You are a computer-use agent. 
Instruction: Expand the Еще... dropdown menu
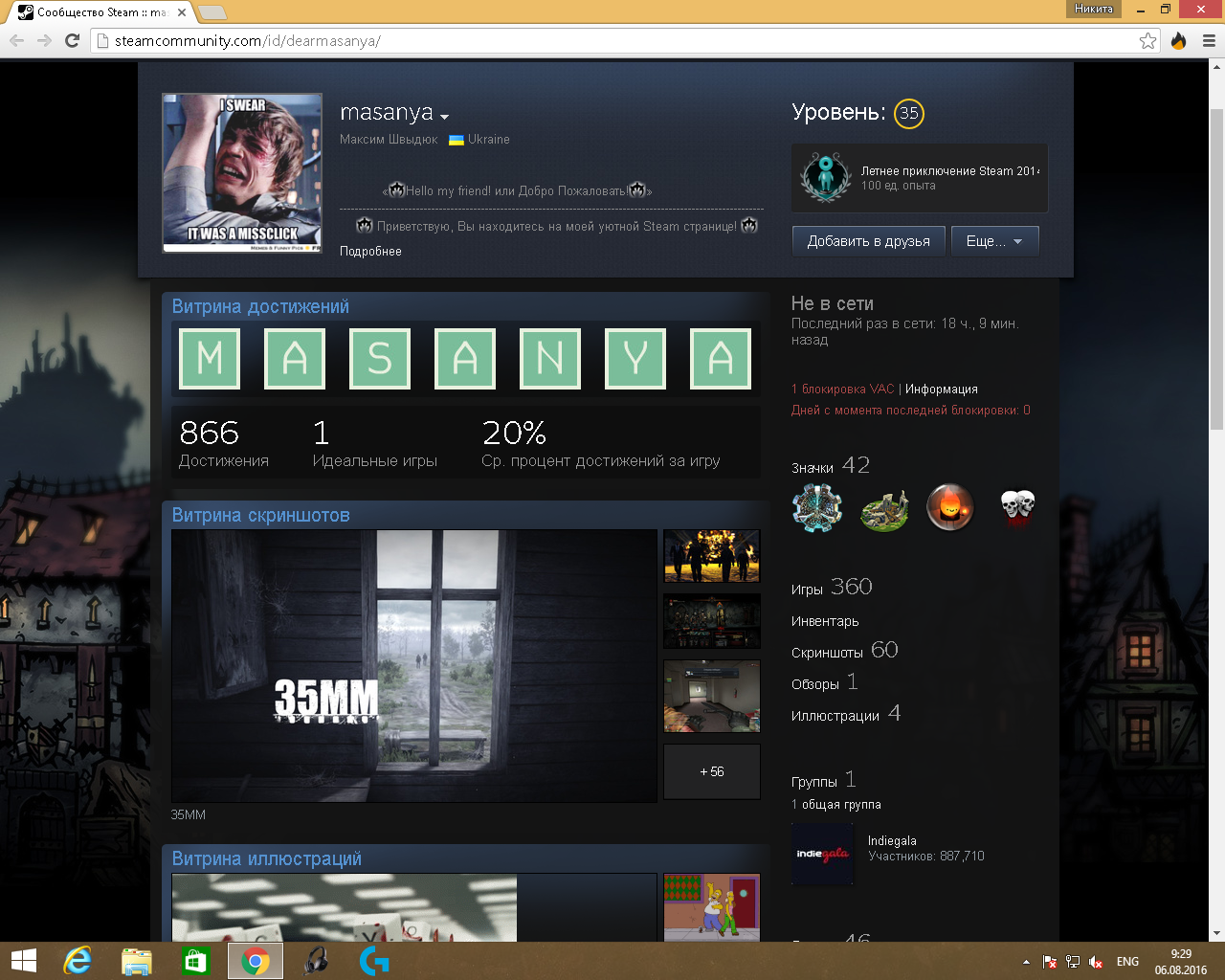[994, 241]
